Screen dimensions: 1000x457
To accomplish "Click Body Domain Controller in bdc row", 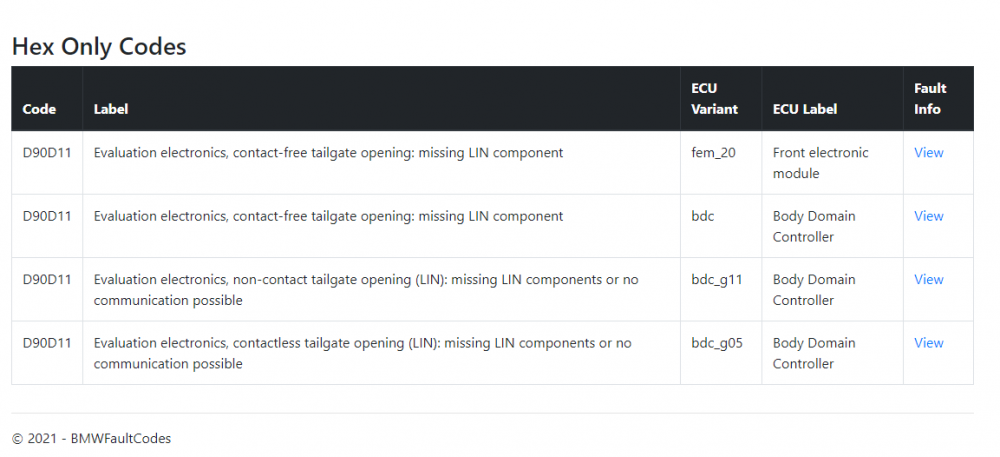I will [814, 226].
